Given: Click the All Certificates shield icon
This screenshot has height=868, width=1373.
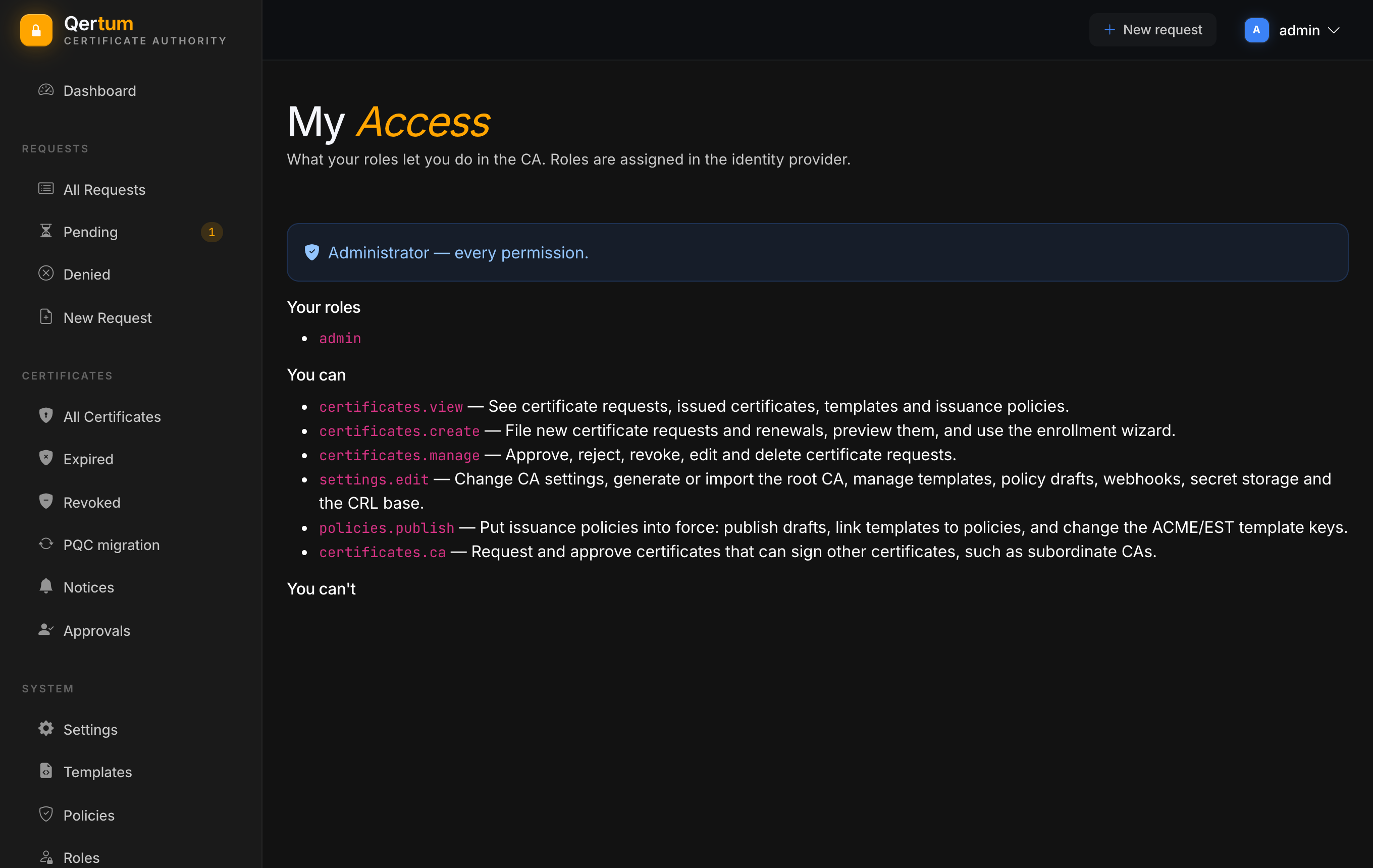Looking at the screenshot, I should click(x=45, y=415).
